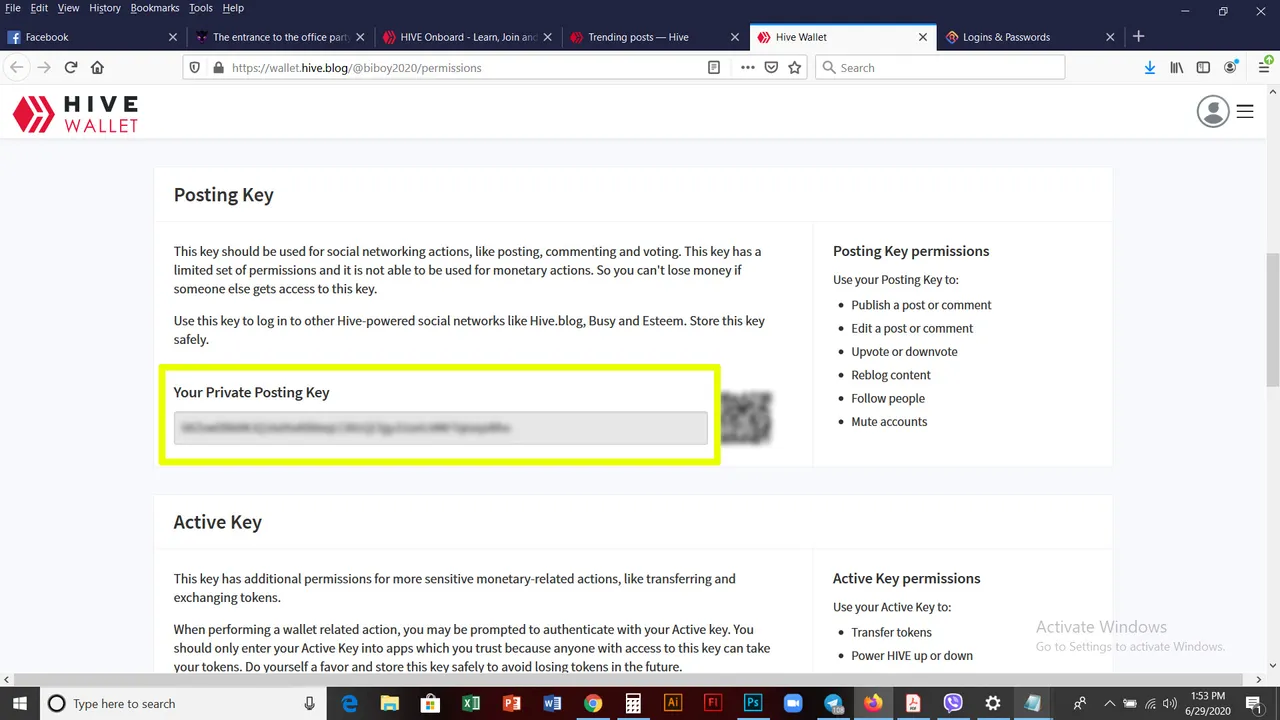This screenshot has width=1280, height=720.
Task: Open Zoom from taskbar
Action: tap(793, 703)
